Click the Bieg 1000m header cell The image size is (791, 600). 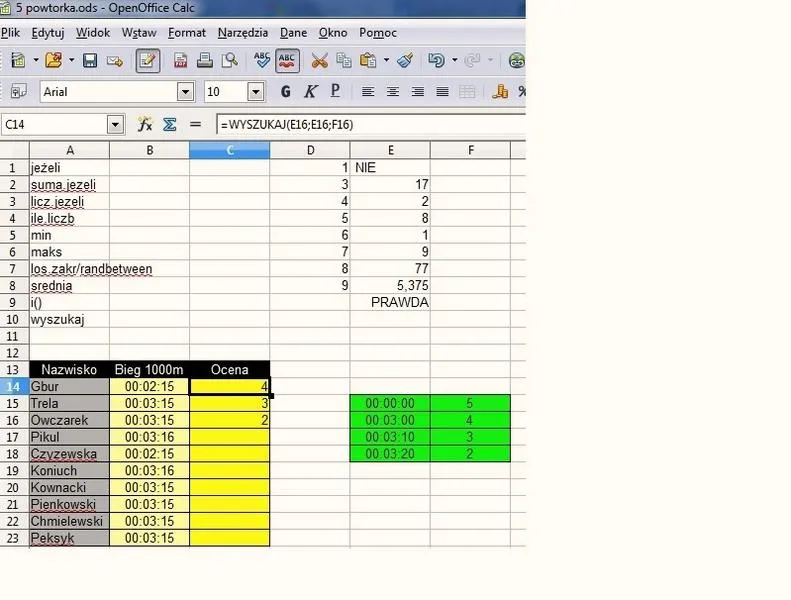coord(149,369)
